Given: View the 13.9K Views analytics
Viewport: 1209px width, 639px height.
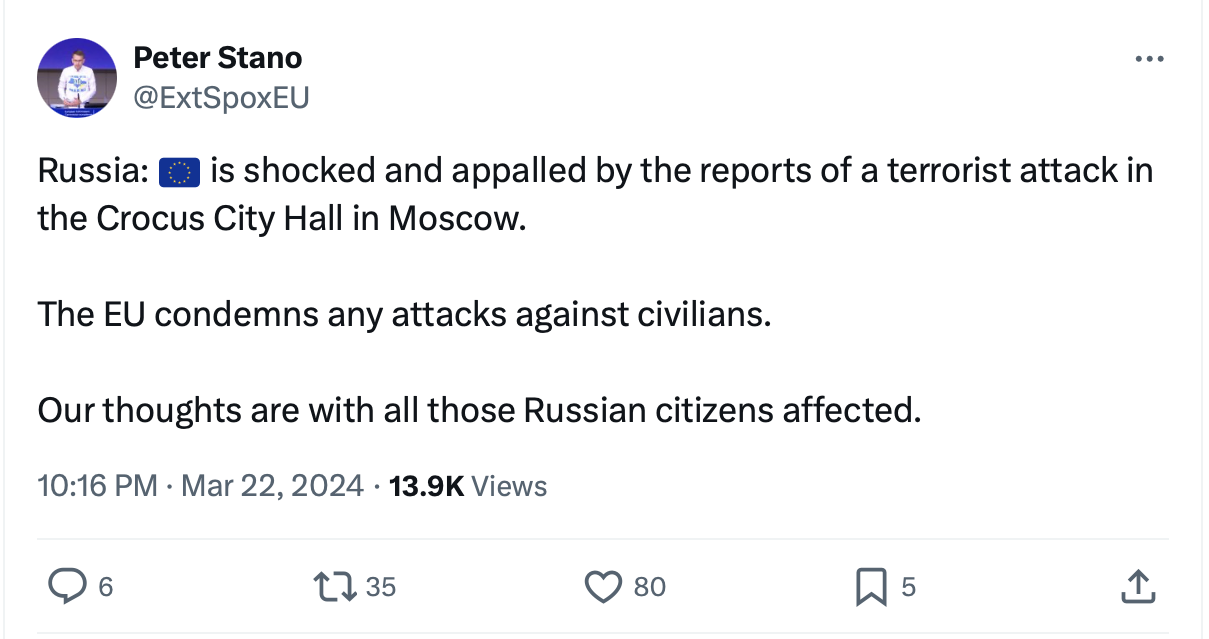Looking at the screenshot, I should 468,486.
